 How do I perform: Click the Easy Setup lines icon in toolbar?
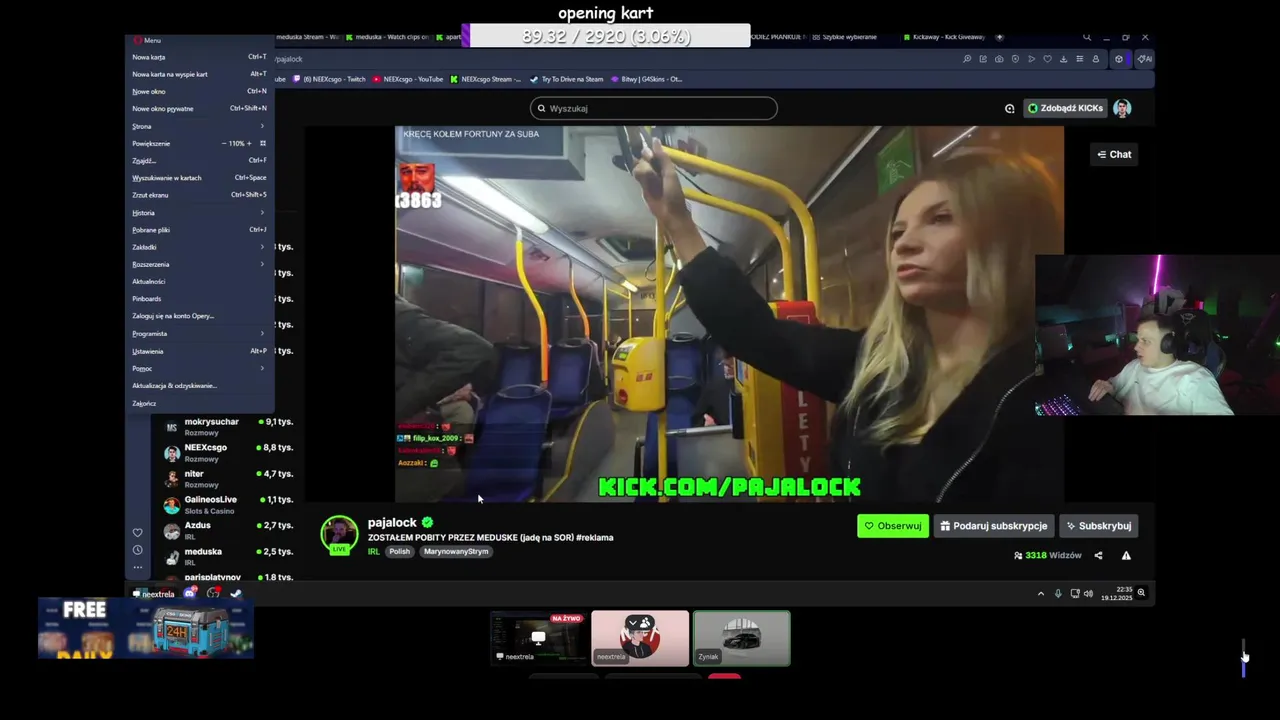click(x=1079, y=59)
